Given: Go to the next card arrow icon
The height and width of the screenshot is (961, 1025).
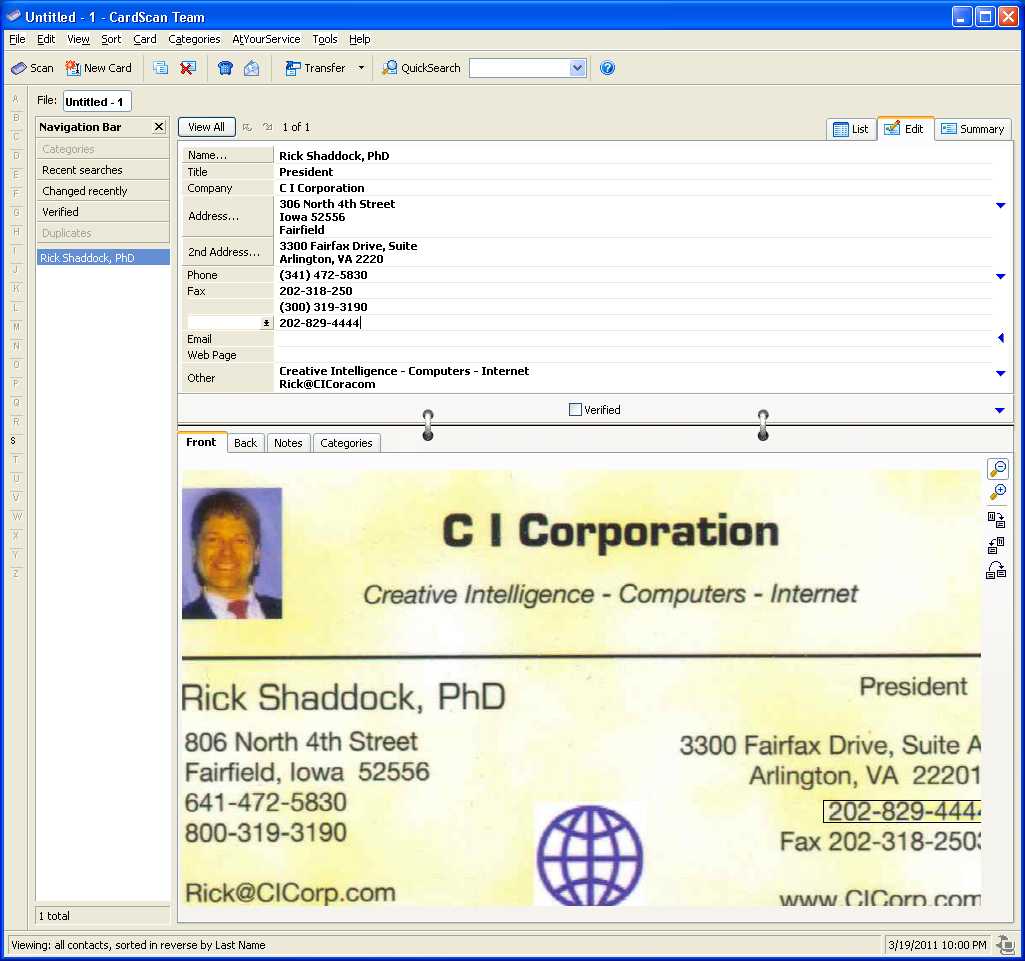Looking at the screenshot, I should [x=267, y=127].
